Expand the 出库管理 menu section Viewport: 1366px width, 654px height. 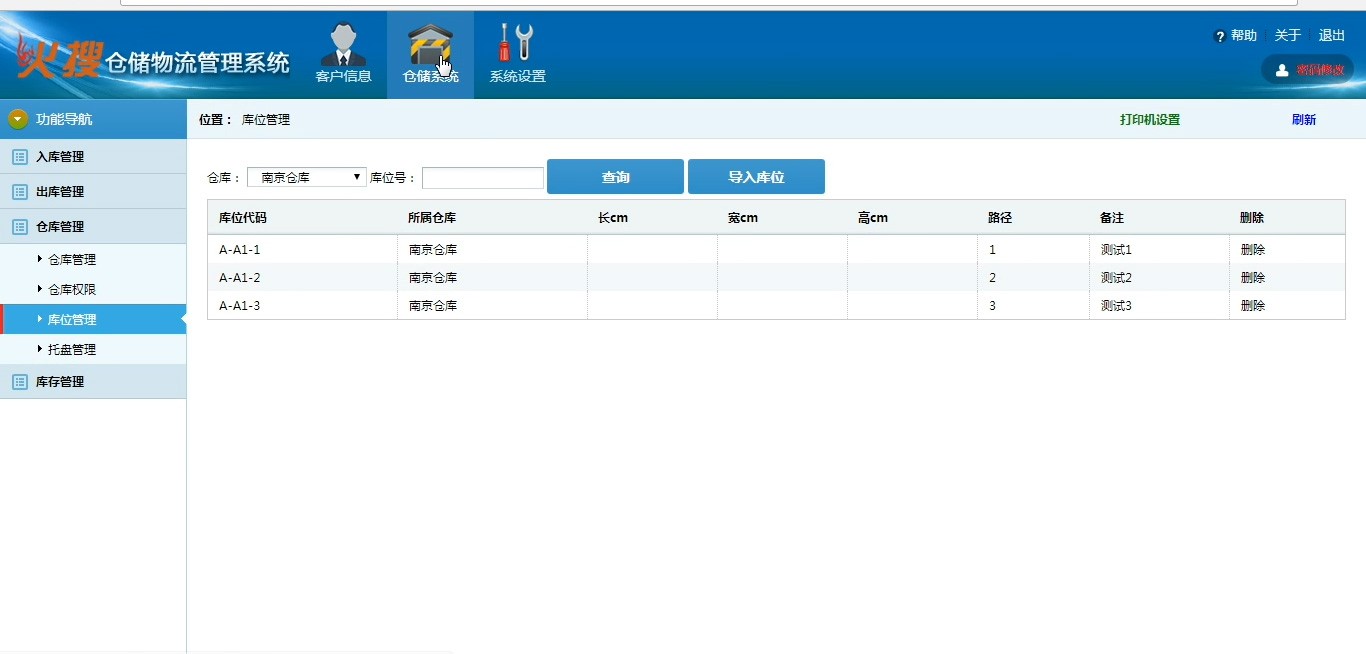click(x=60, y=192)
